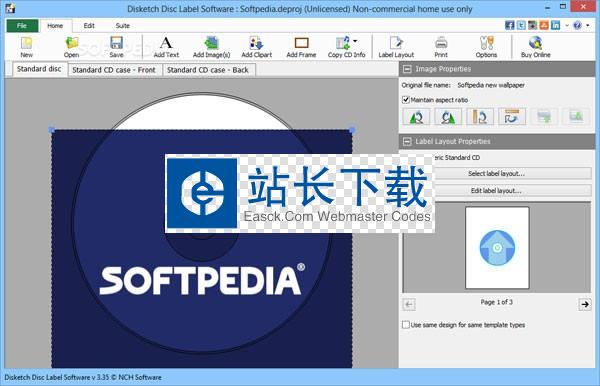600x386 pixels.
Task: Click top-right image resize handle
Action: pos(352,130)
